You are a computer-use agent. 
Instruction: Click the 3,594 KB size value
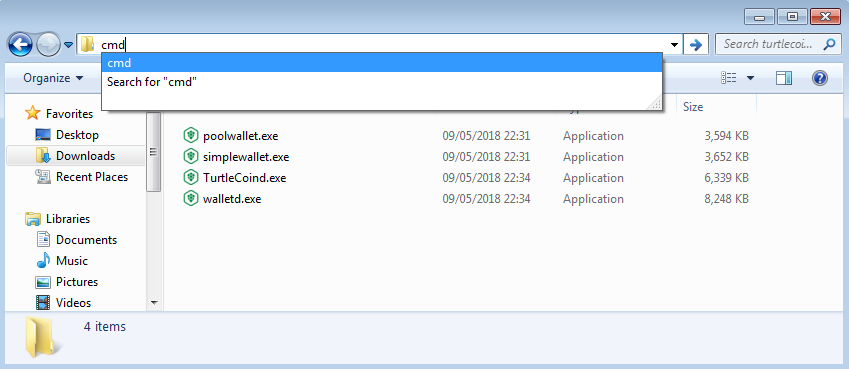click(727, 136)
